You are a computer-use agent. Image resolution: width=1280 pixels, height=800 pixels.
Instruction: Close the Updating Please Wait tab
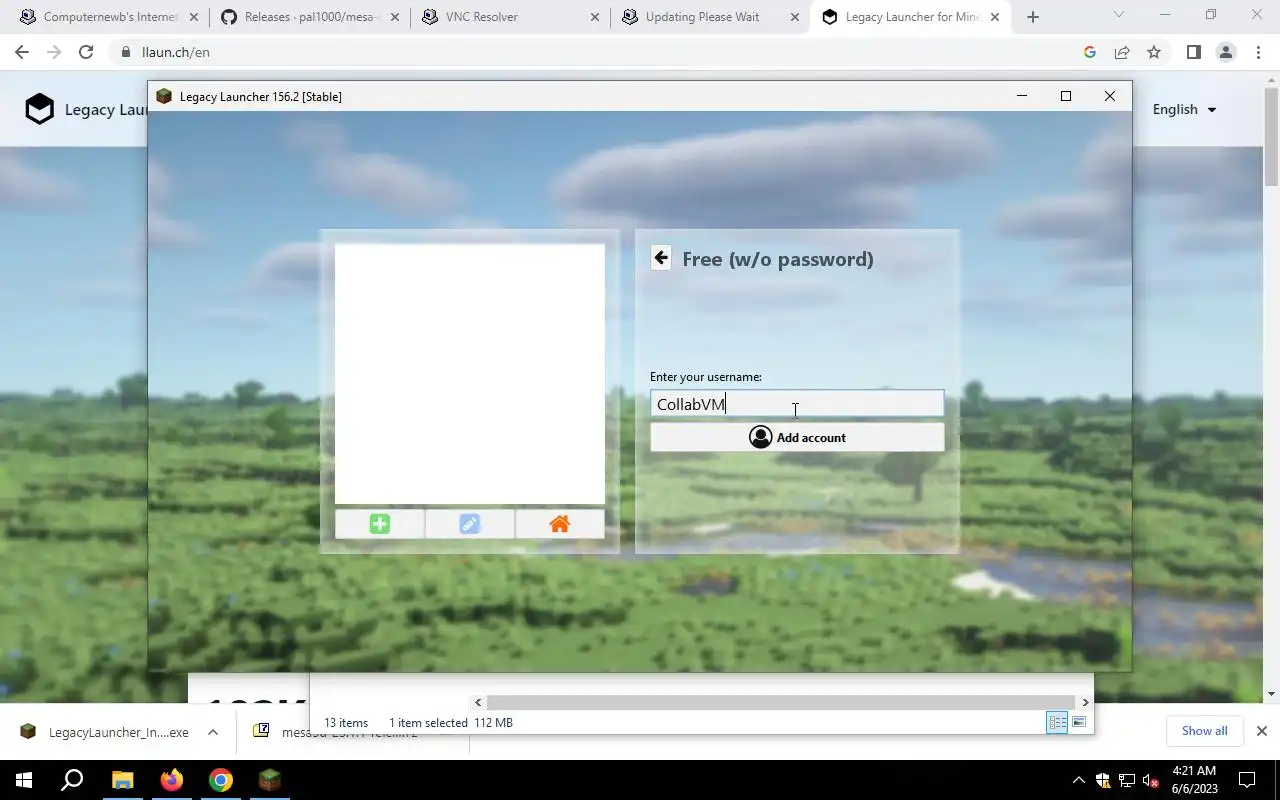(x=795, y=17)
